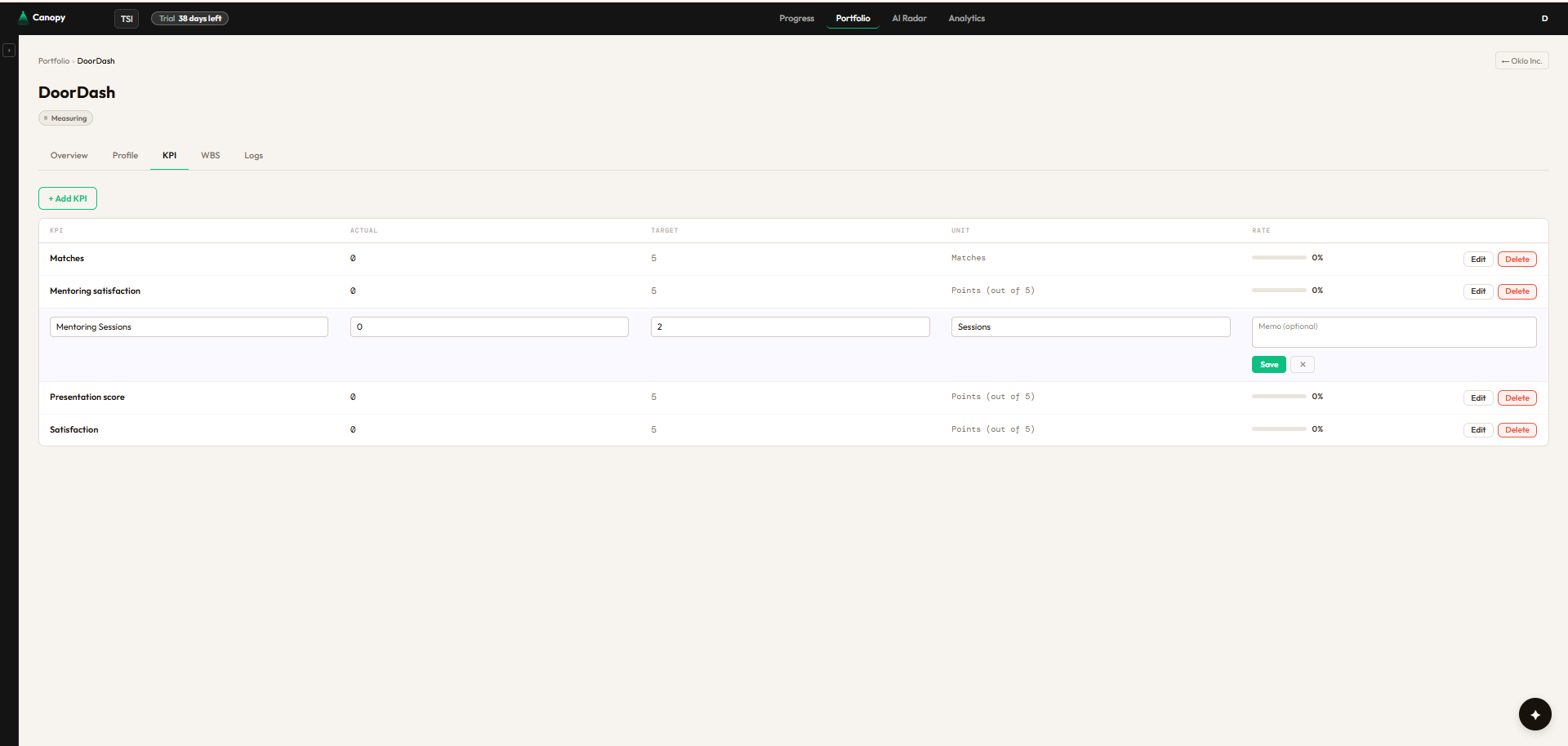Click the Mentoring satisfaction KPI name
Image resolution: width=1568 pixels, height=746 pixels.
click(x=95, y=291)
